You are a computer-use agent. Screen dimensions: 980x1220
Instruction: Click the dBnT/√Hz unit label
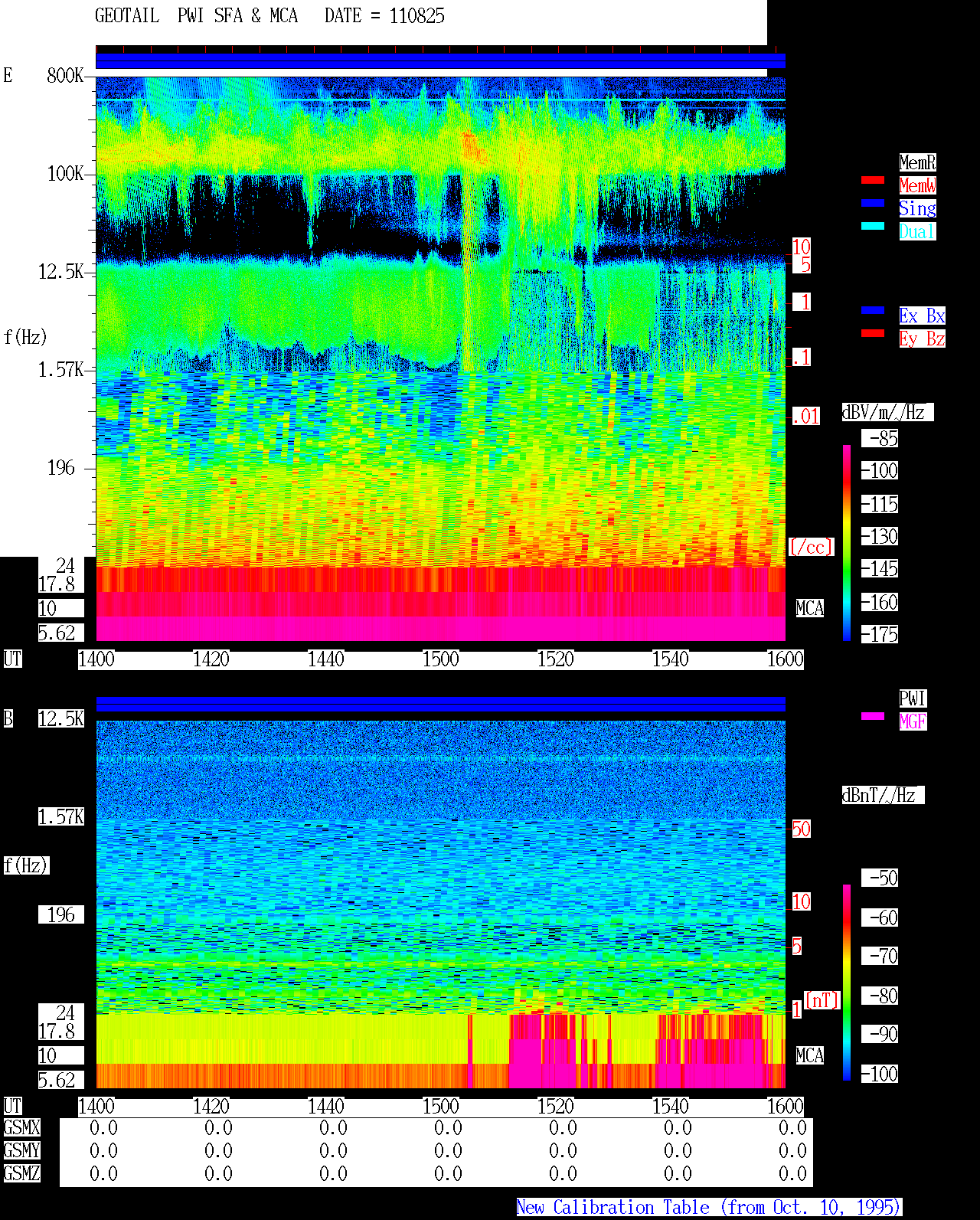coord(883,795)
